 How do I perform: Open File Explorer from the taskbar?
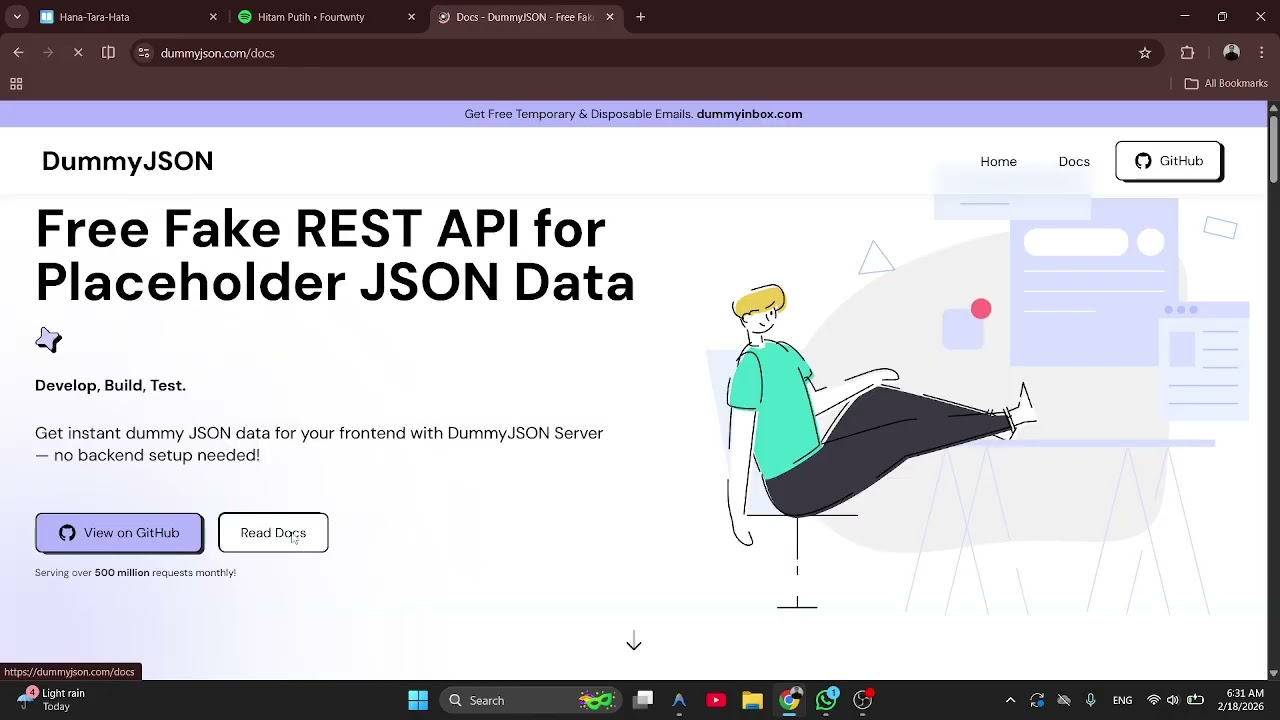pos(752,700)
